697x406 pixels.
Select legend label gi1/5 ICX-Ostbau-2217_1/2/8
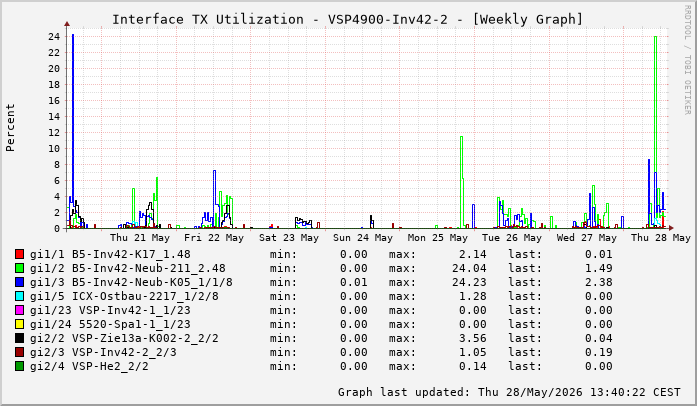point(124,296)
